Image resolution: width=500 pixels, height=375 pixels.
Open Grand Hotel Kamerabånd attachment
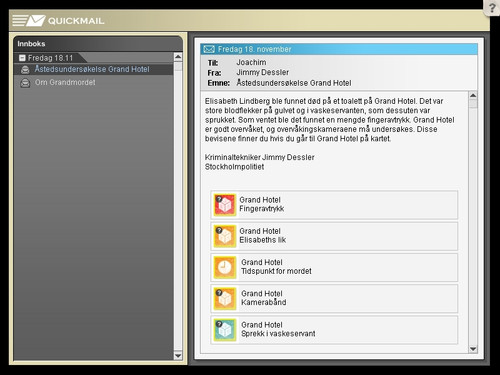[x=334, y=299]
